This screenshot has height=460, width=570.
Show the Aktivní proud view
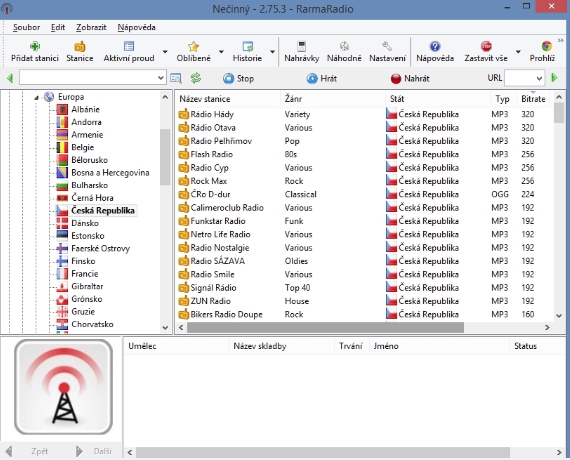point(129,51)
